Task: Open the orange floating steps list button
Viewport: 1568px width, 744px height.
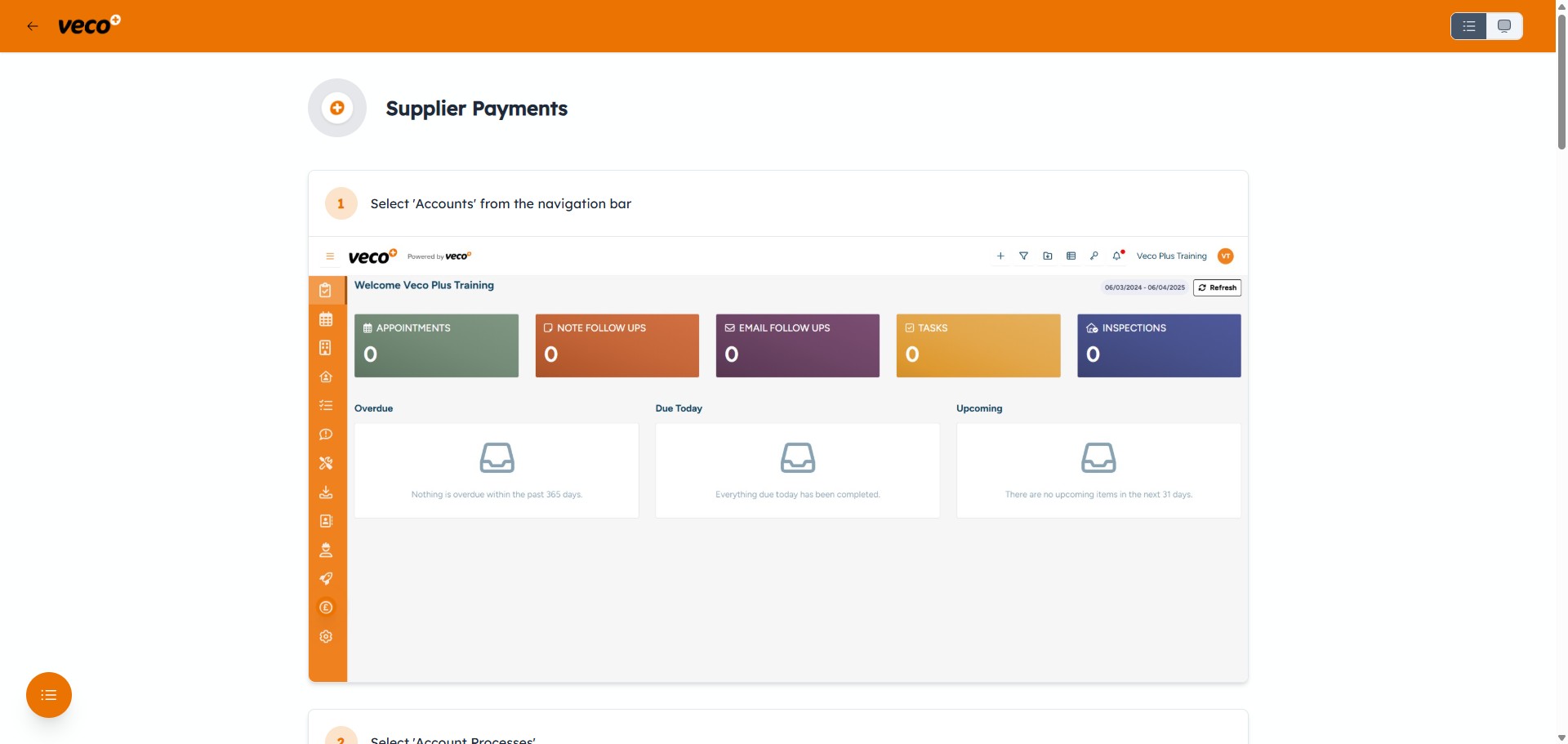Action: (49, 695)
